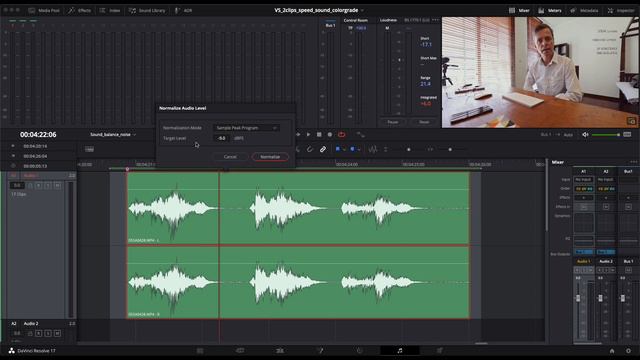
Task: Adjust the green monitor volume slider
Action: 606,134
